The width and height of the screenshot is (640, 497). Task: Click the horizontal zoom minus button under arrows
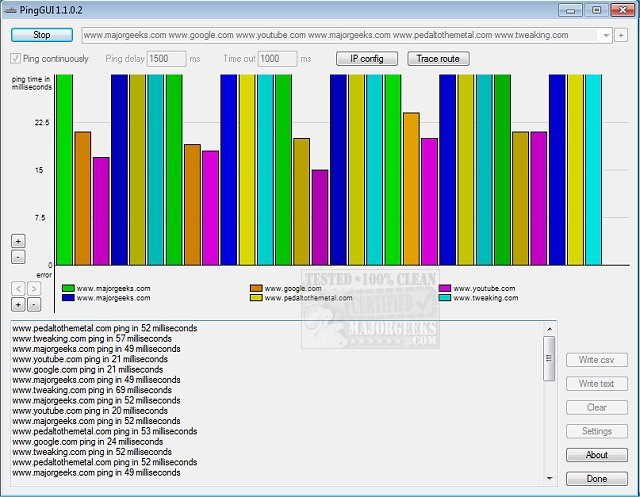point(34,304)
